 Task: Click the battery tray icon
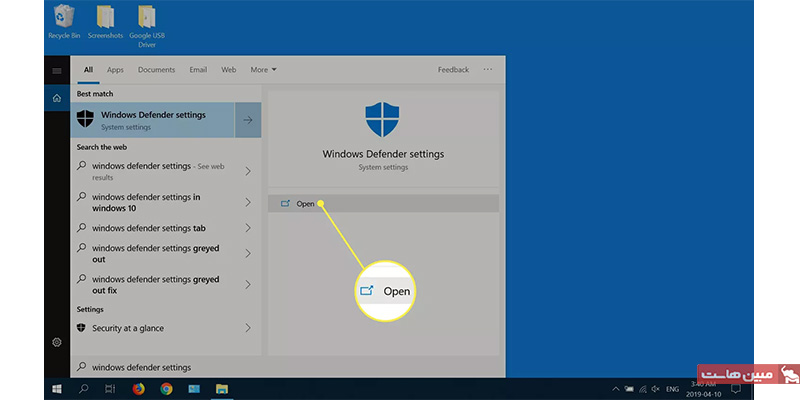pos(630,389)
